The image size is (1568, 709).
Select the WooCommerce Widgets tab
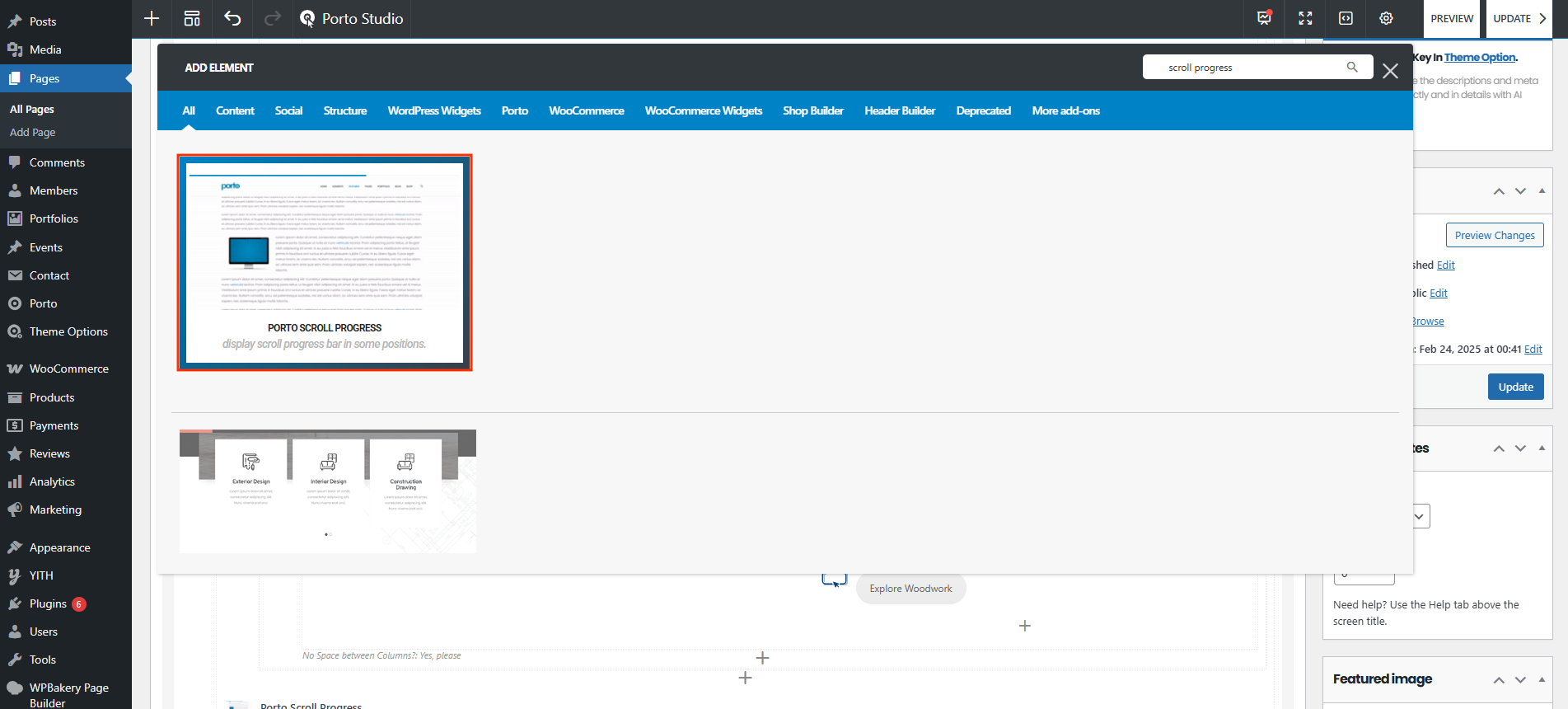[704, 110]
